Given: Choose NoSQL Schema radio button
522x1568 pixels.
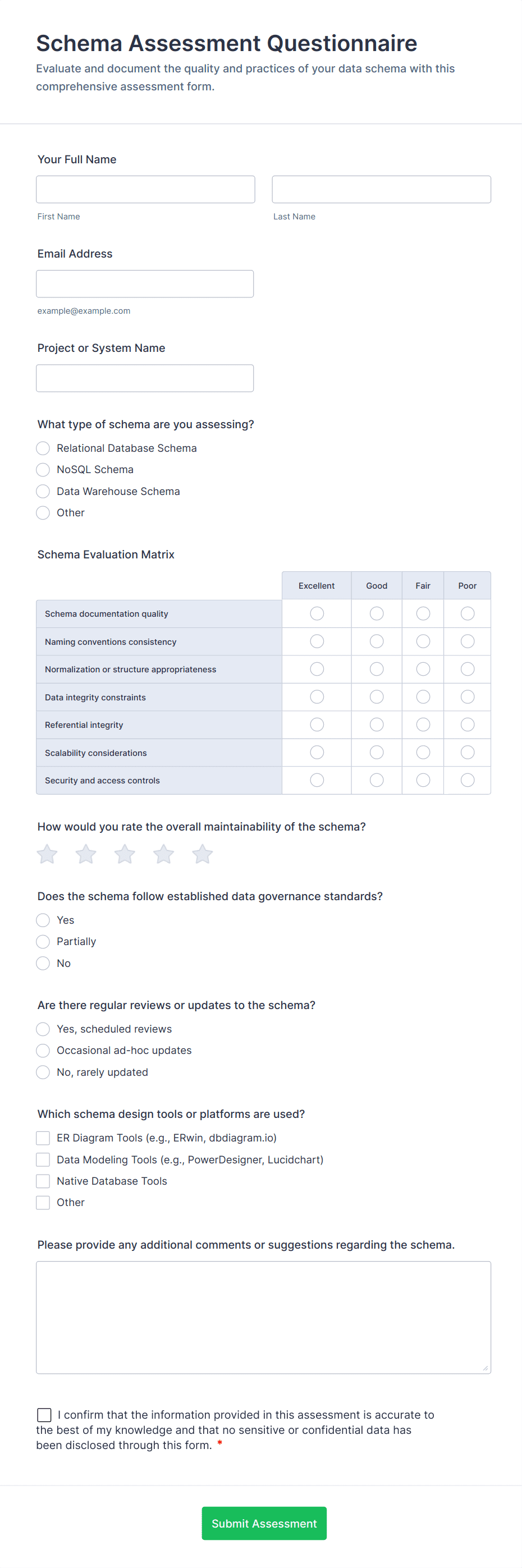Looking at the screenshot, I should [43, 469].
